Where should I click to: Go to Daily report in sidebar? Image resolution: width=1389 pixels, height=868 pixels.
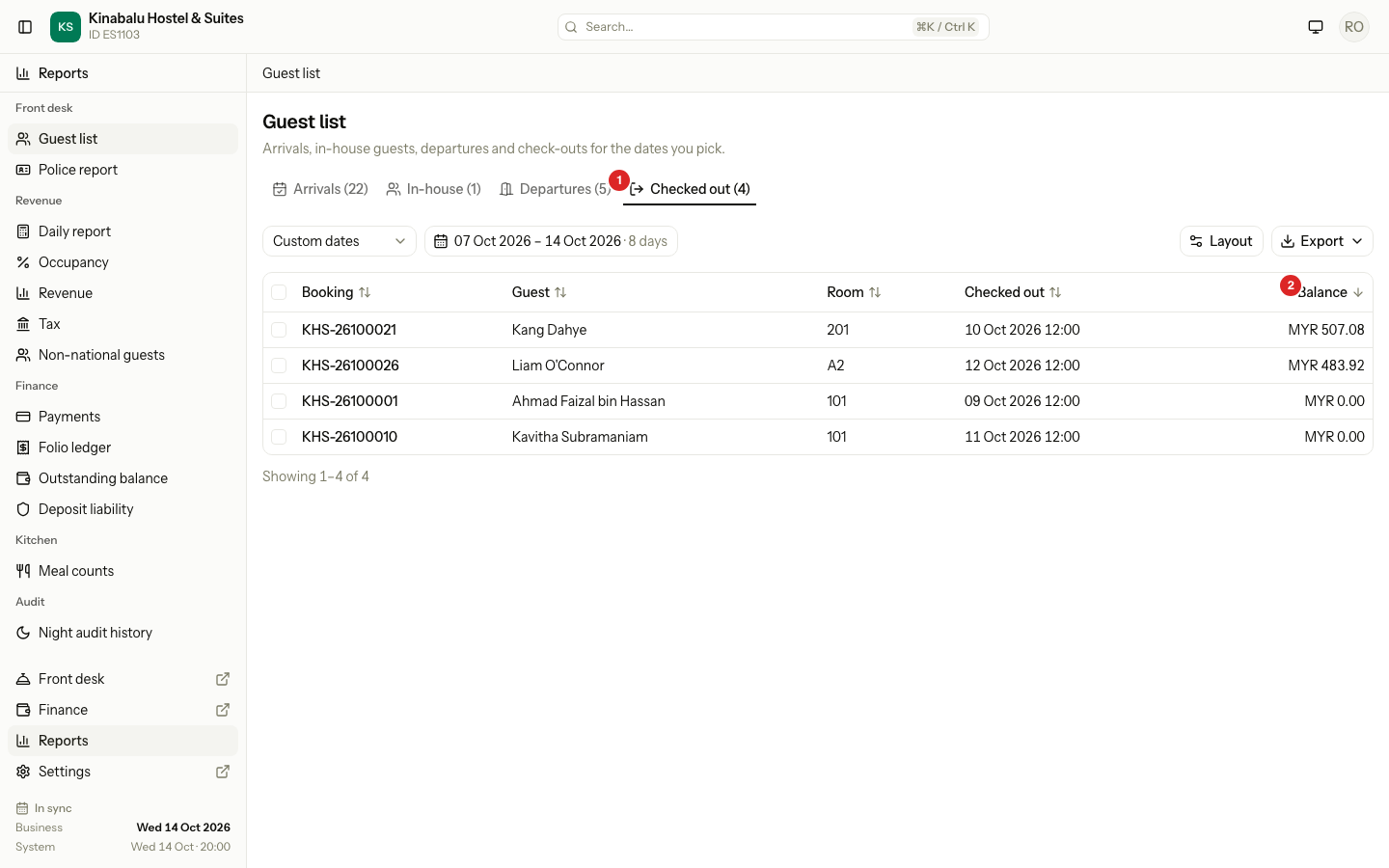[123, 231]
